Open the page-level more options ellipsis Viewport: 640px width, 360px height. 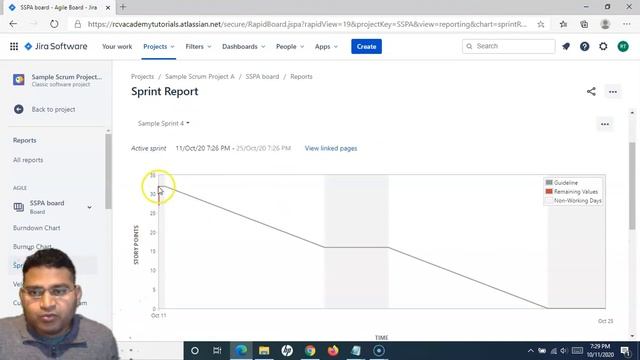[x=613, y=92]
